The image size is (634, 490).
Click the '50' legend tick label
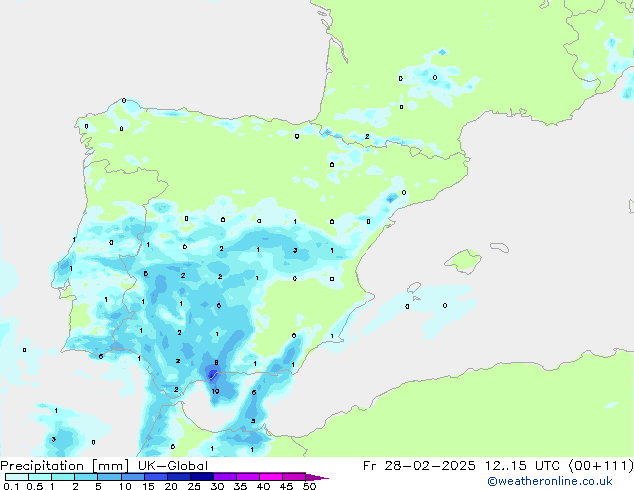pyautogui.click(x=309, y=486)
